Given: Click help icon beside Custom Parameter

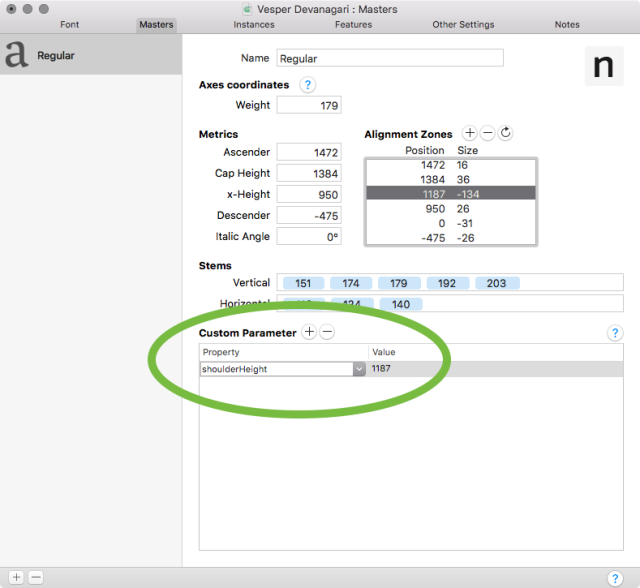Looking at the screenshot, I should (615, 333).
